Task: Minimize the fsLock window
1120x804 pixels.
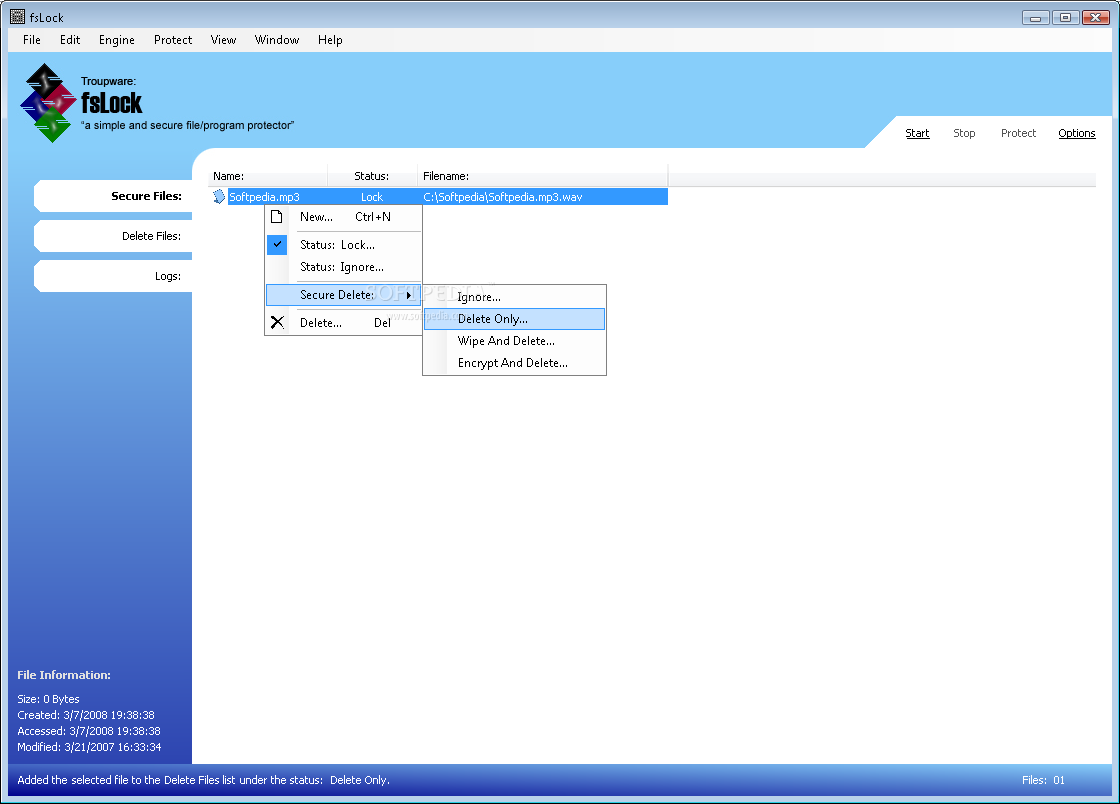Action: point(1035,17)
